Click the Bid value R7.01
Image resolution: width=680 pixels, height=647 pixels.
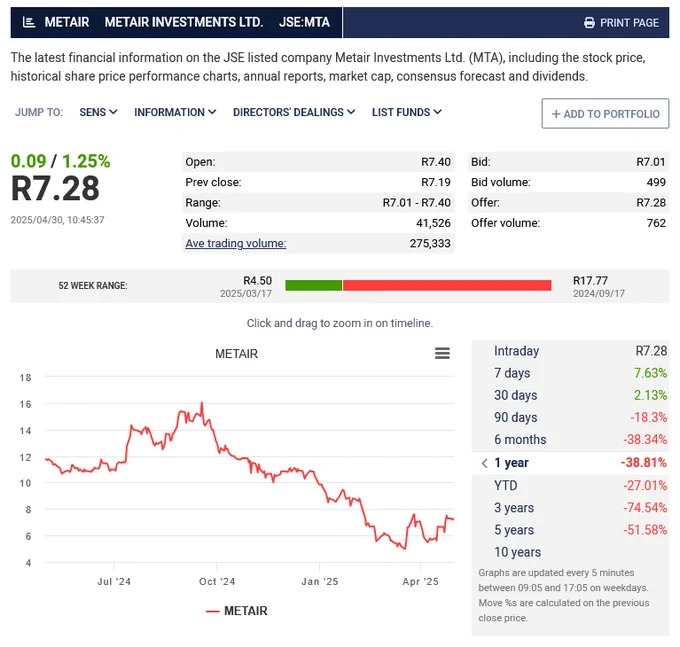click(651, 162)
